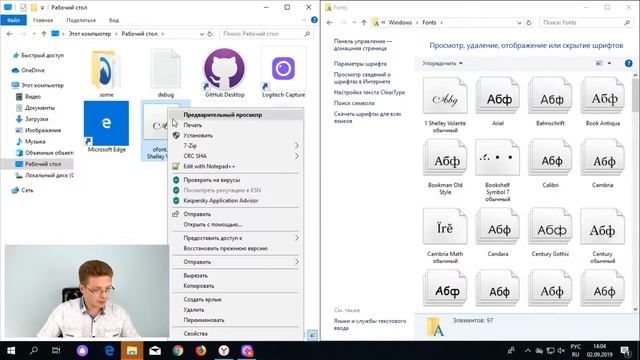The height and width of the screenshot is (360, 640).
Task: Open view options dropdown arrow in Fonts
Action: pyautogui.click(x=609, y=63)
